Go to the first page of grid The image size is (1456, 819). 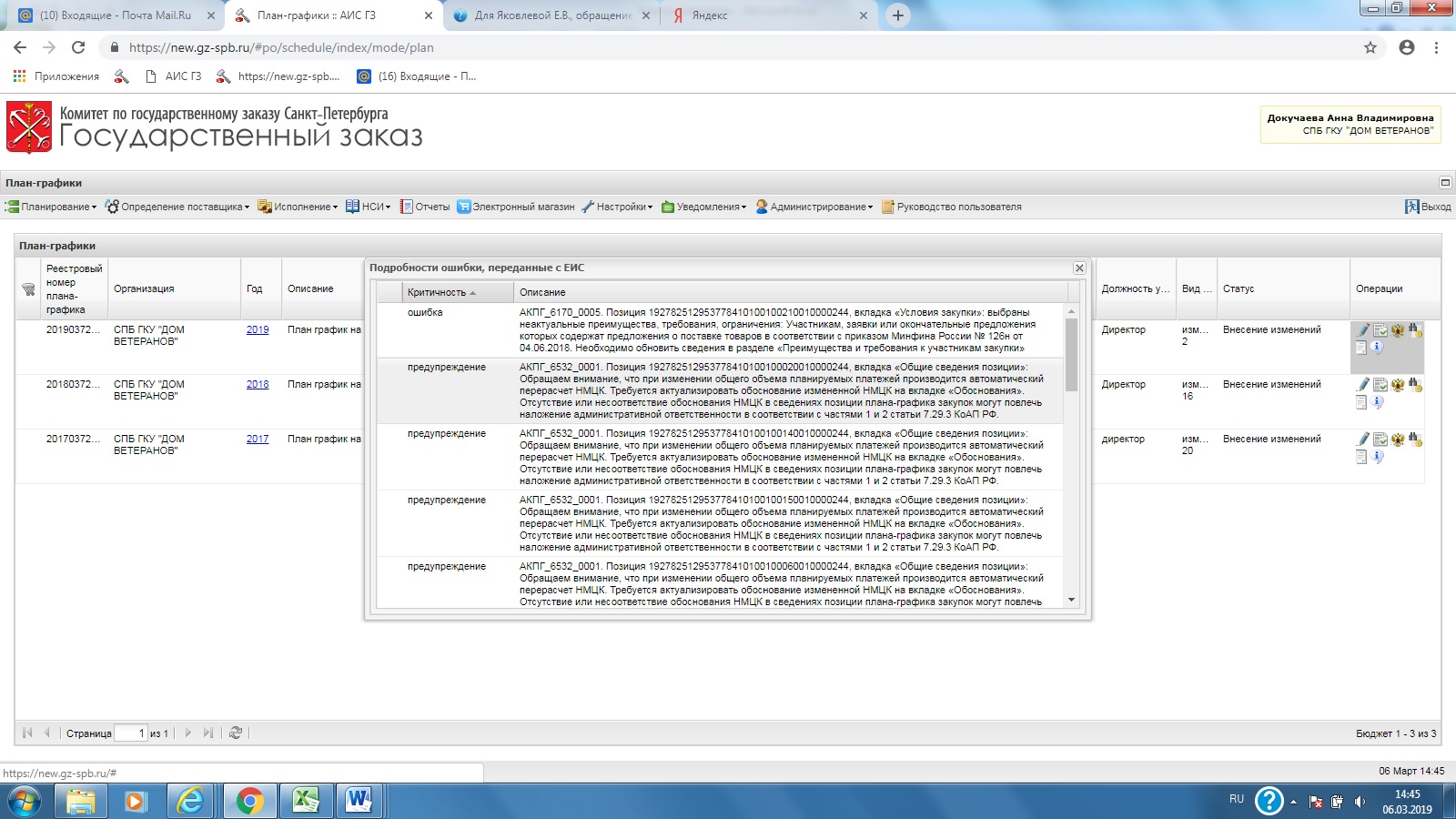pyautogui.click(x=27, y=733)
